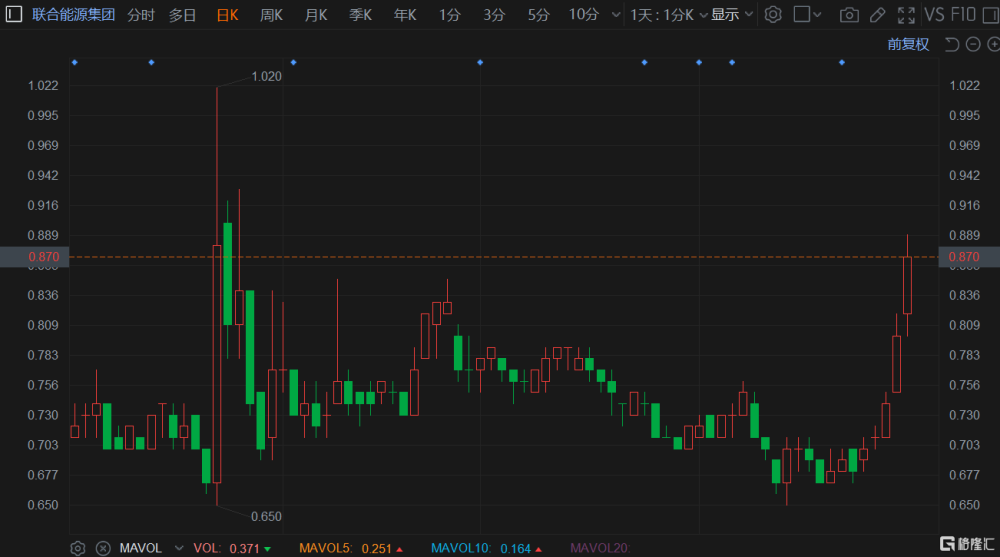The image size is (1000, 557).
Task: Click the left axis 0.756 price label
Action: coord(43,385)
